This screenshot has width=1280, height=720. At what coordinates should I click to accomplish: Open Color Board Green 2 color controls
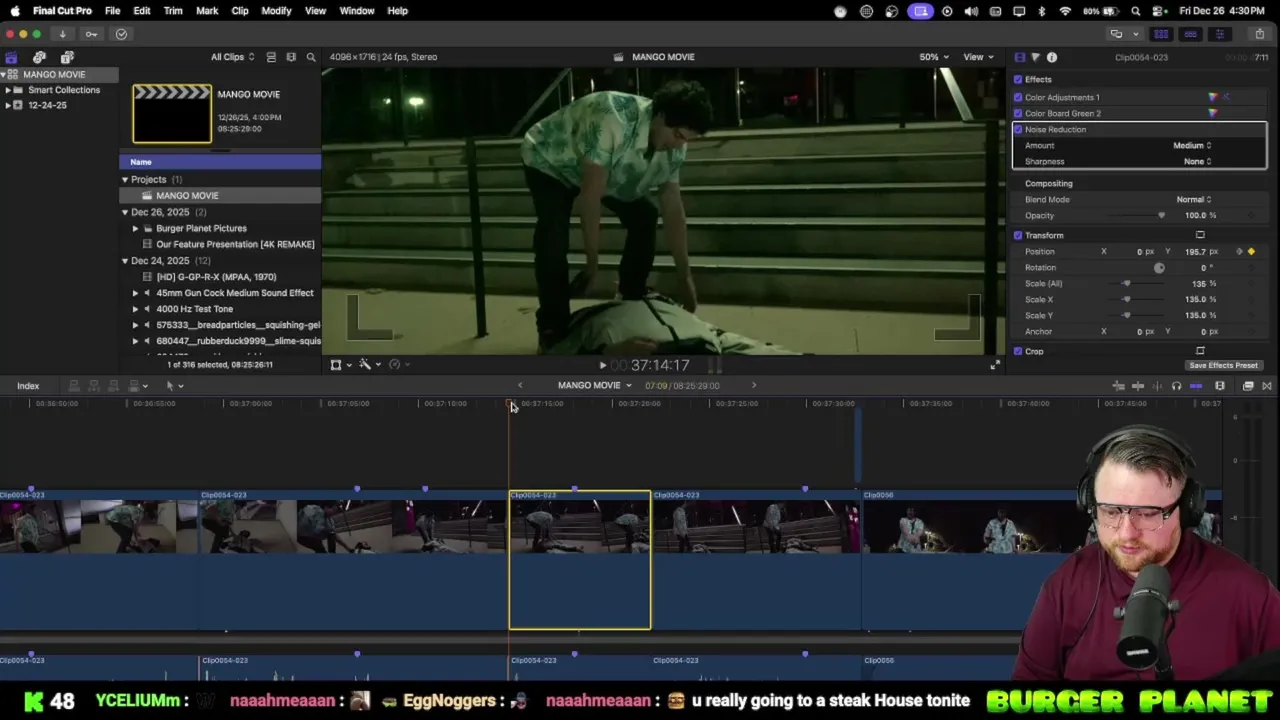click(x=1213, y=113)
